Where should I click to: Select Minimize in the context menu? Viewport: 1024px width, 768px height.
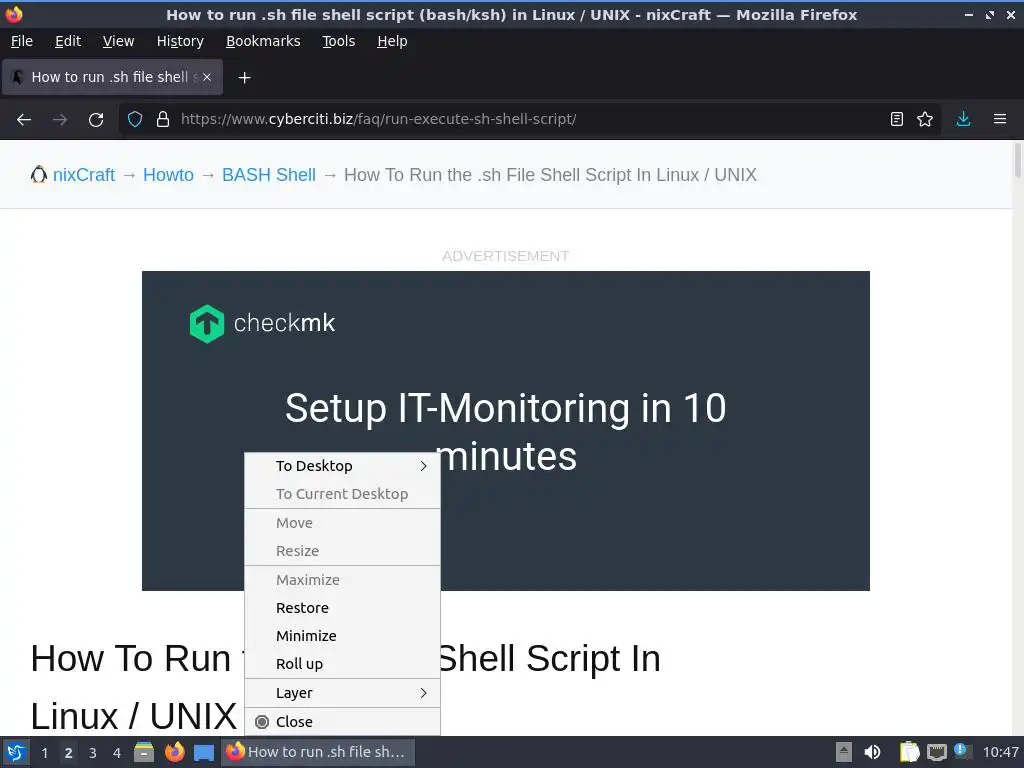(x=342, y=636)
